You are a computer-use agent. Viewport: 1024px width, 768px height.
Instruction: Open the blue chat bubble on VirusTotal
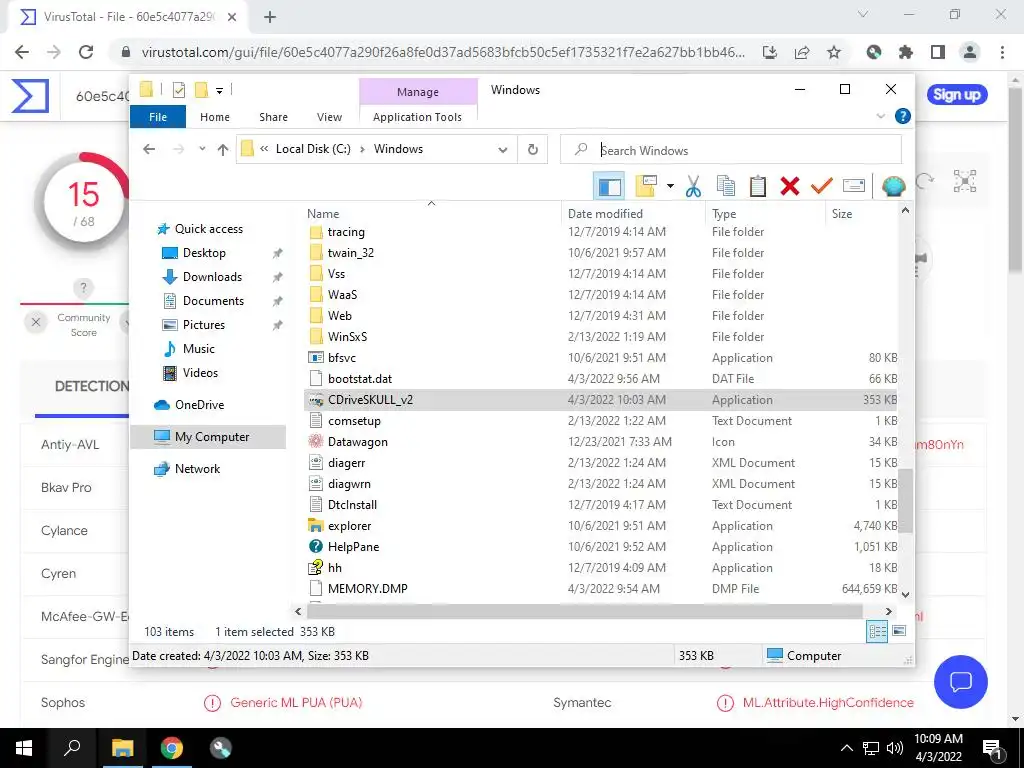coord(961,682)
